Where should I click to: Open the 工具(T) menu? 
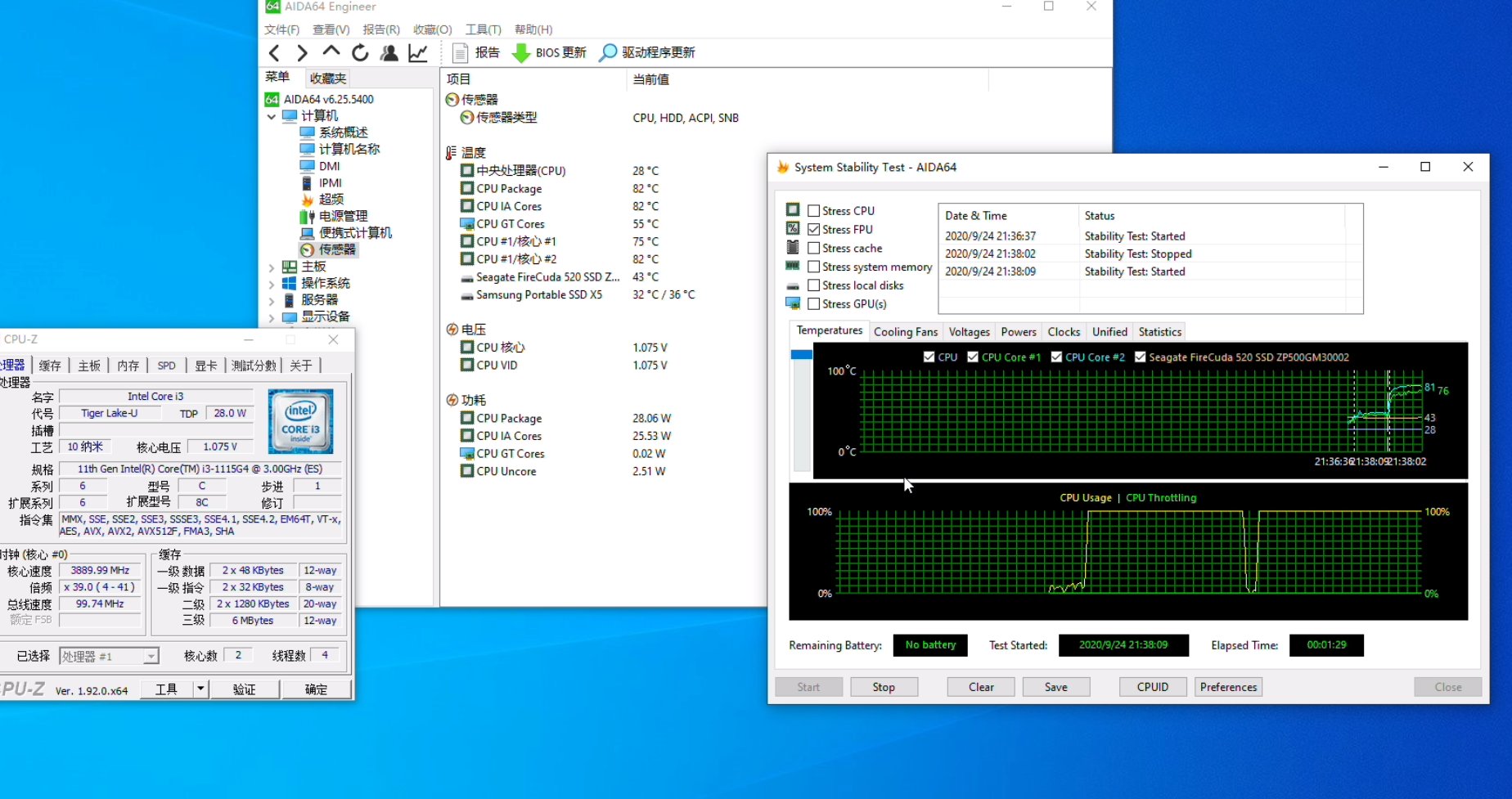click(x=483, y=29)
